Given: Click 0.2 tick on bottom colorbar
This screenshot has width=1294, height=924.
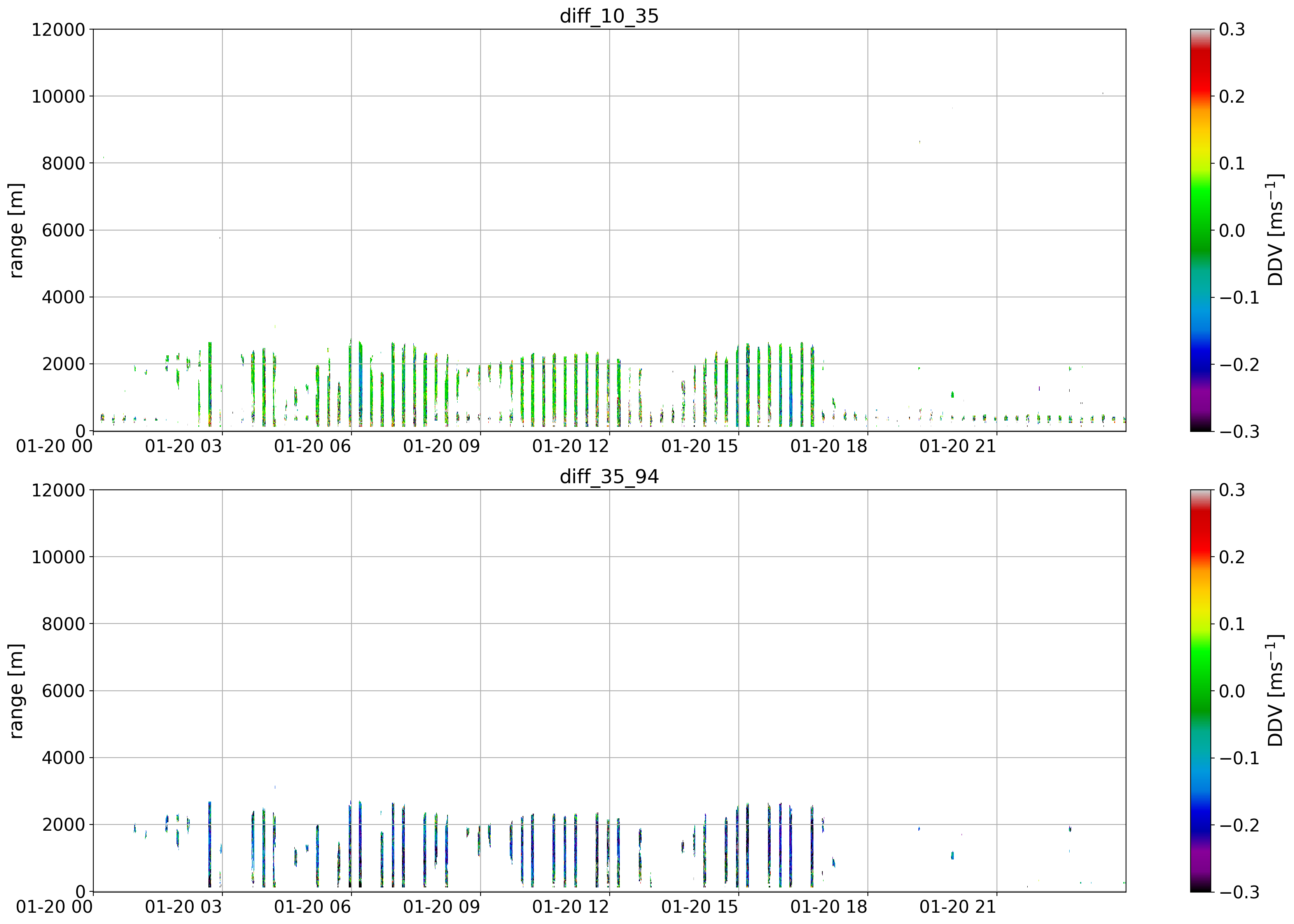Looking at the screenshot, I should point(1232,557).
